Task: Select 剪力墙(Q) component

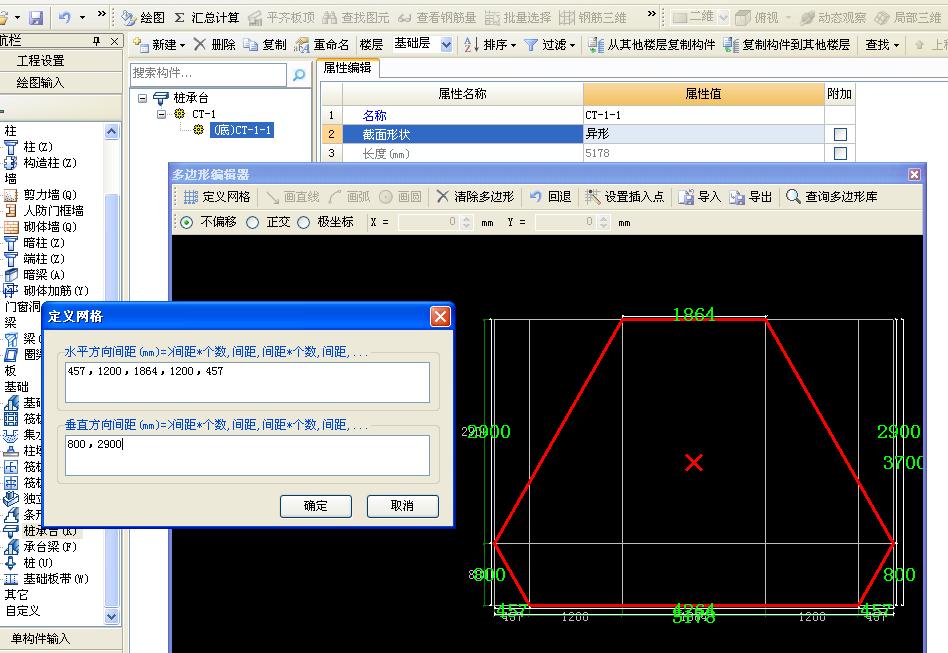Action: click(x=40, y=195)
